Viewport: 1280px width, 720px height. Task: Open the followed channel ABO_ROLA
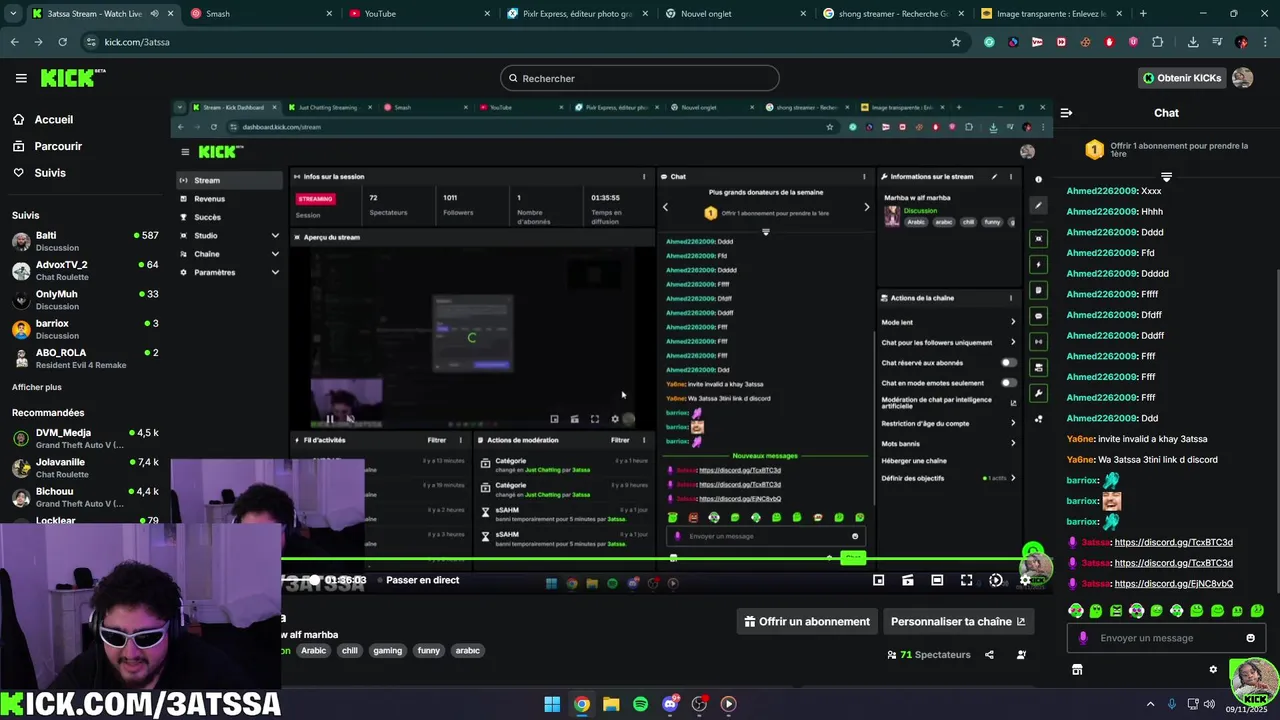(x=85, y=358)
